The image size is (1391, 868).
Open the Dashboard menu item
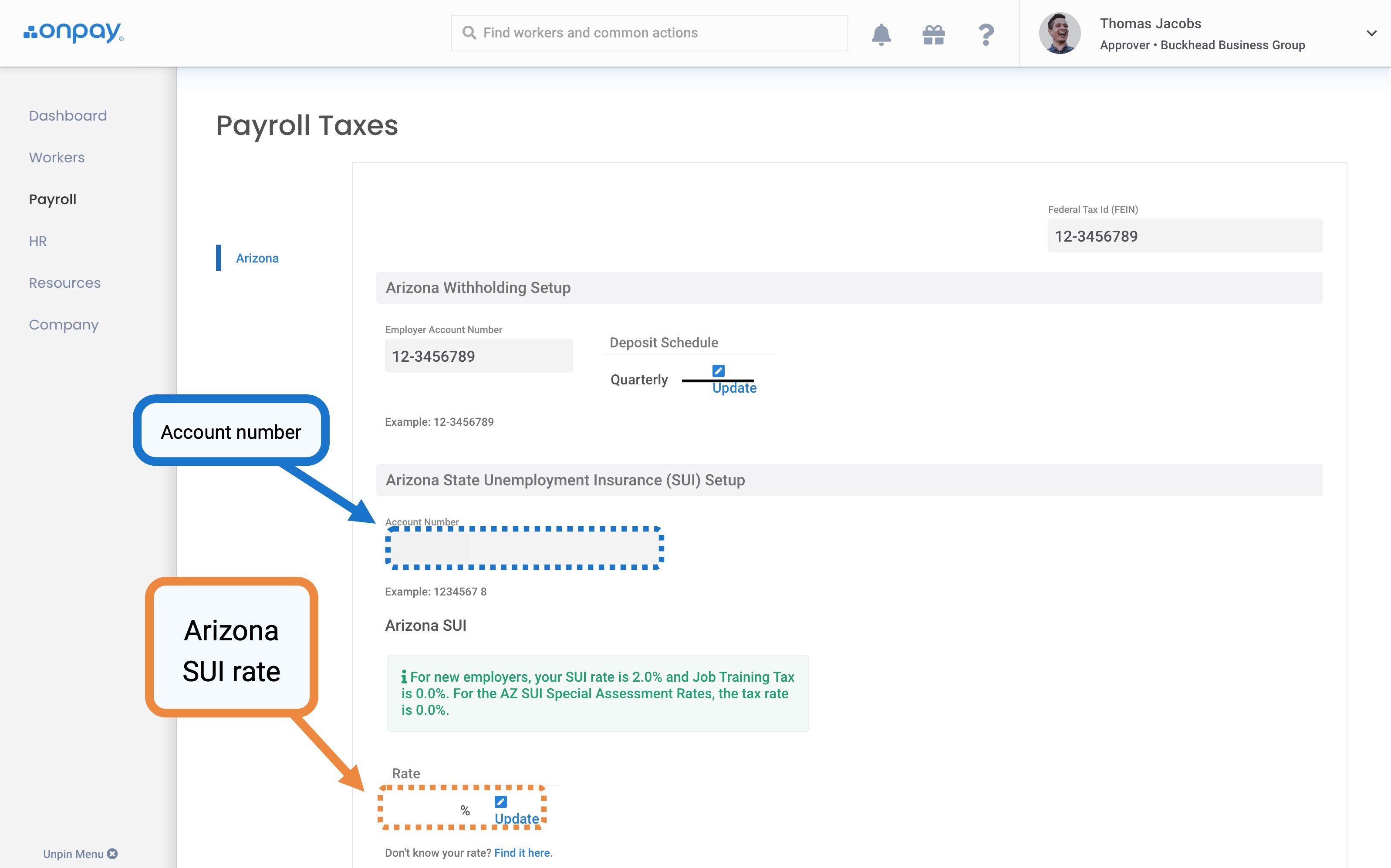point(68,115)
